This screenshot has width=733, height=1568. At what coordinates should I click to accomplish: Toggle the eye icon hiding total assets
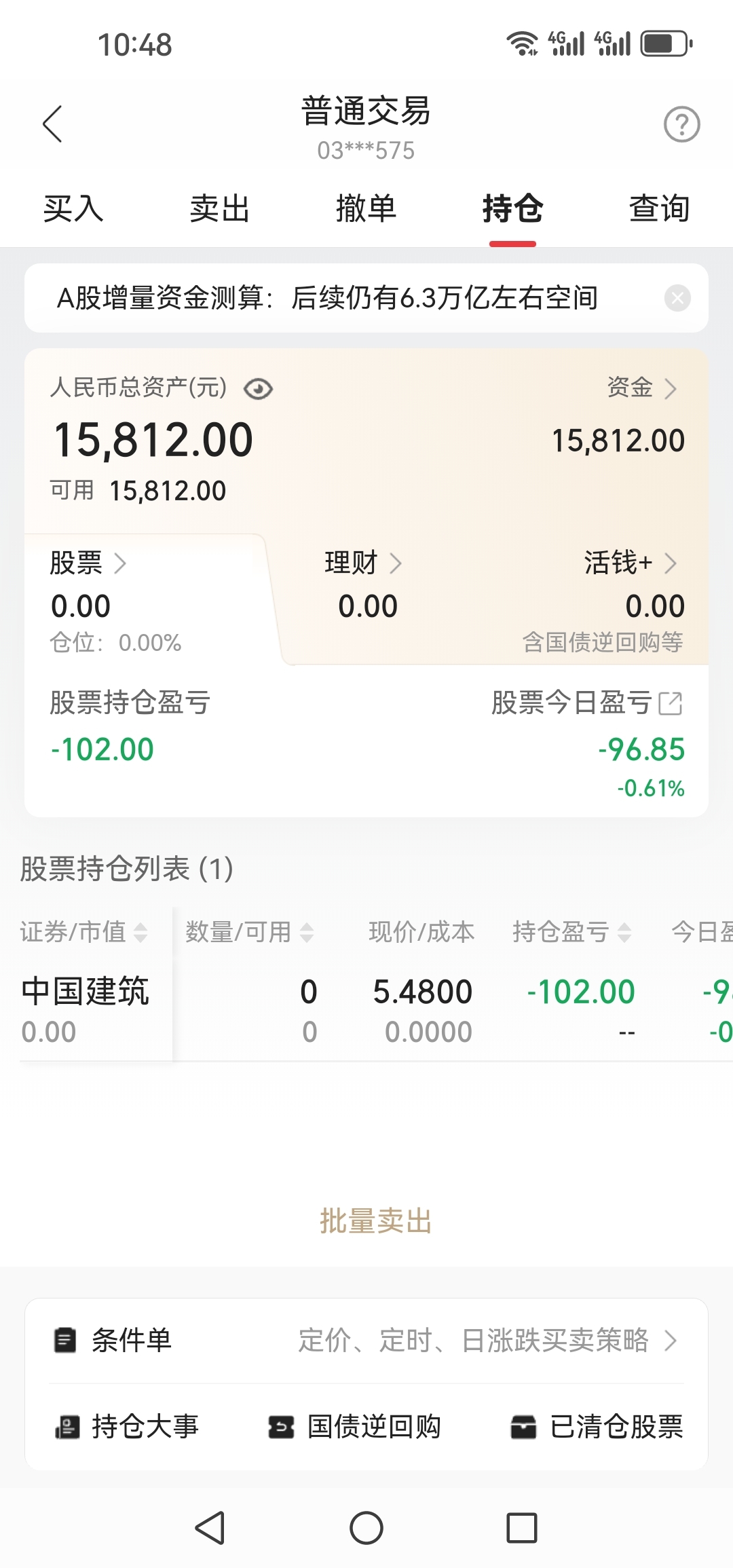(258, 389)
